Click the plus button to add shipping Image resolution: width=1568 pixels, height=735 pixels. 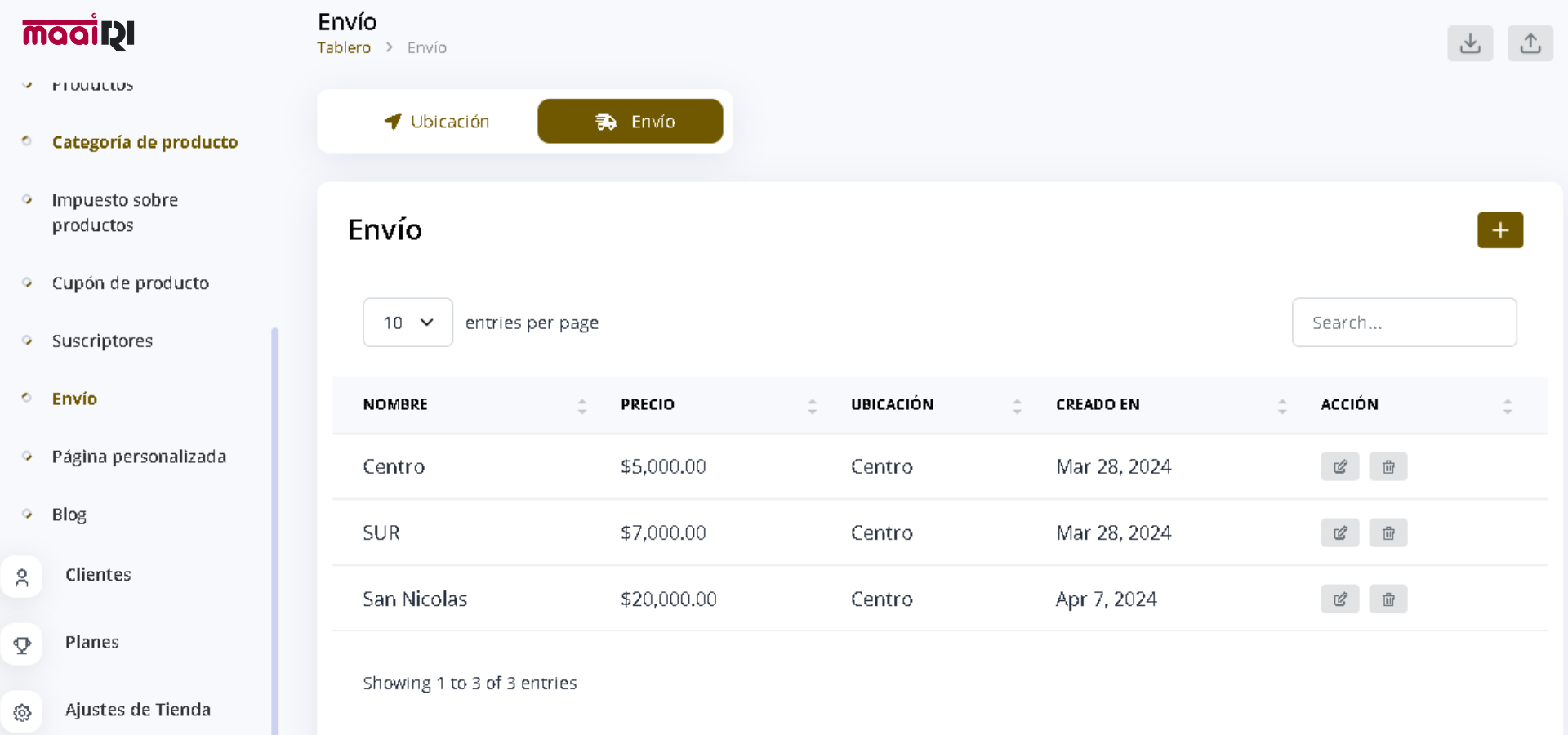click(1500, 230)
